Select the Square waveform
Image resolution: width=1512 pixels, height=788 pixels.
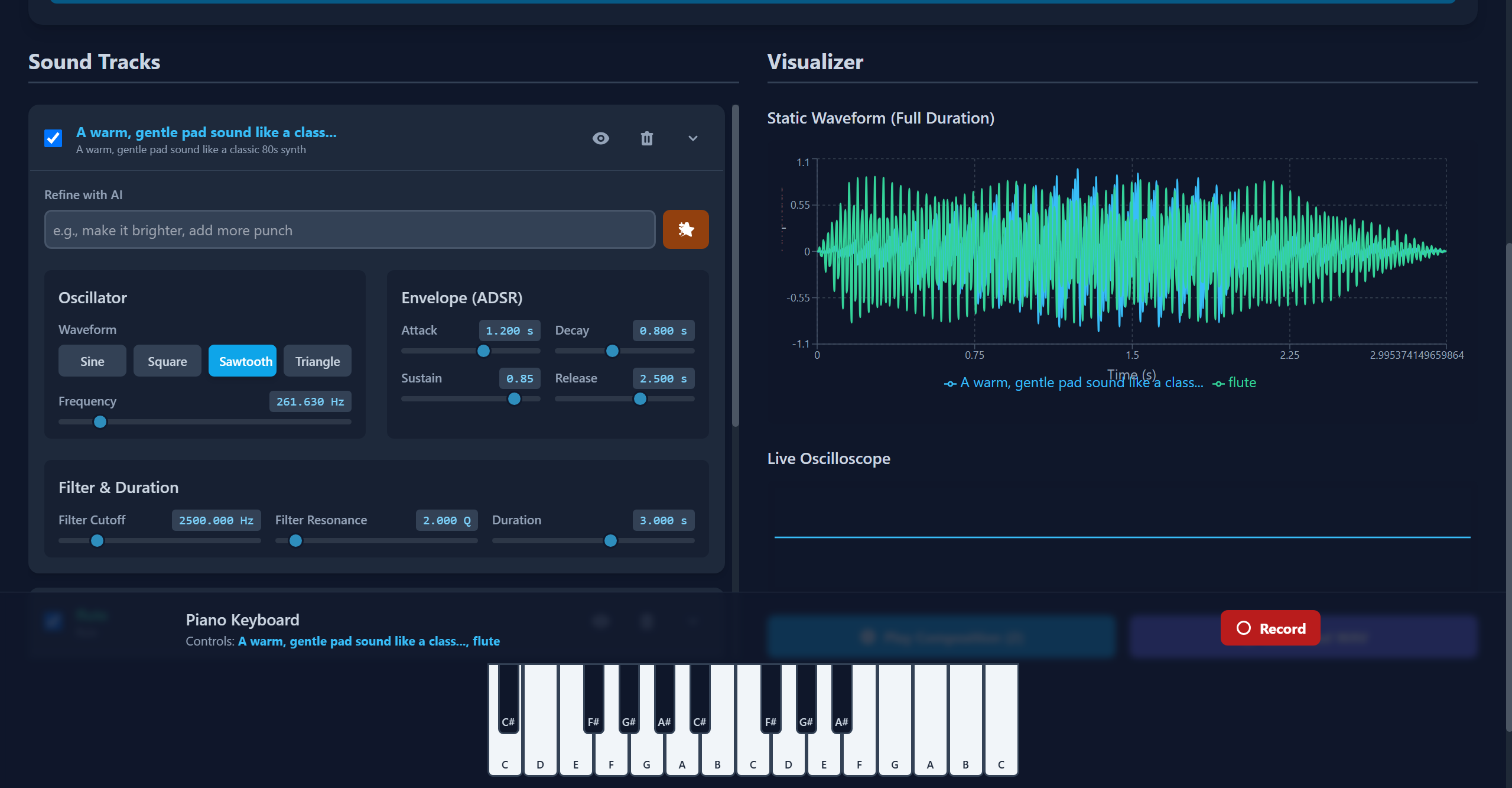pos(167,361)
